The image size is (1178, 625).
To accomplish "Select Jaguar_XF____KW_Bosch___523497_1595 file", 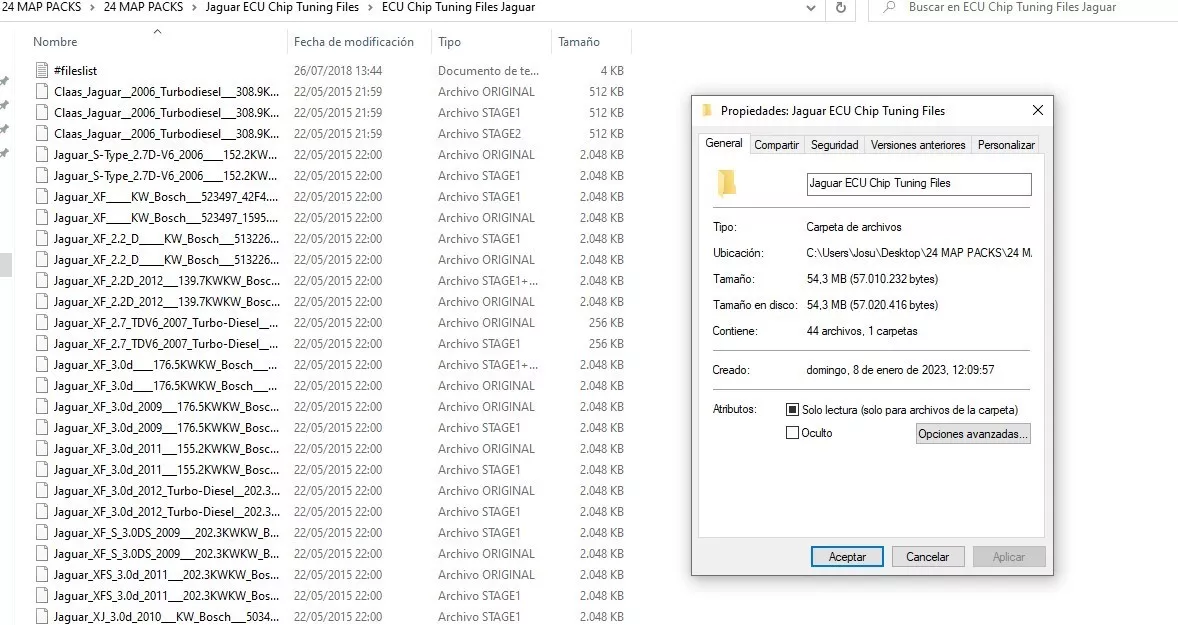I will 165,218.
